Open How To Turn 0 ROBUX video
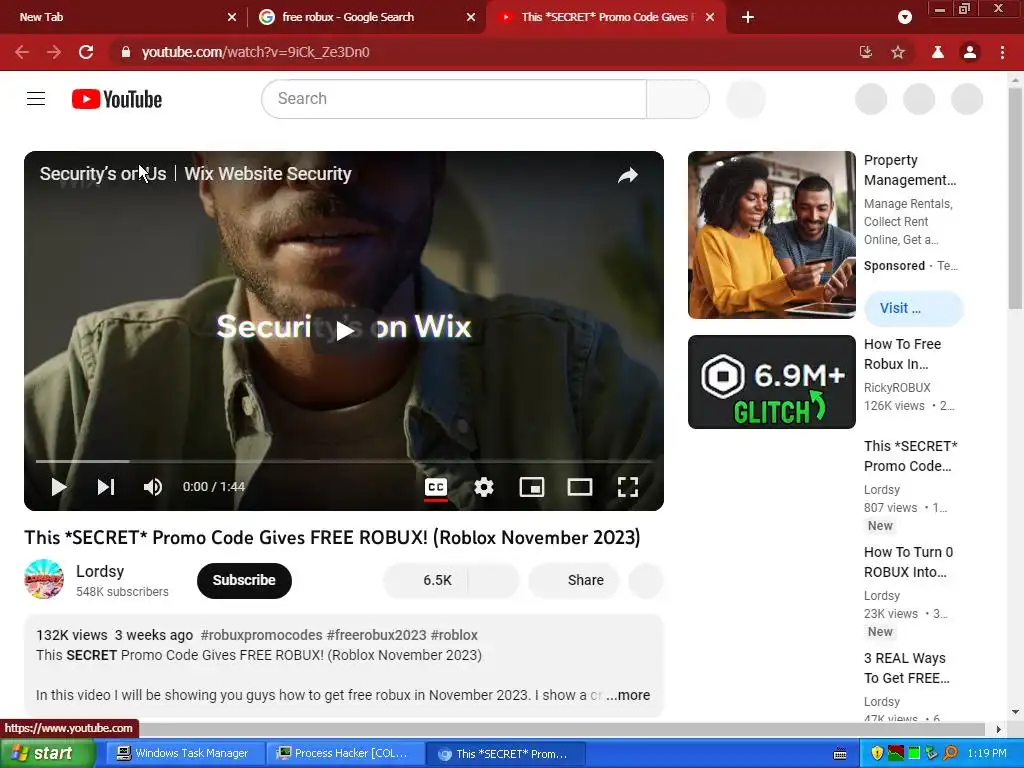Image resolution: width=1024 pixels, height=768 pixels. point(908,562)
